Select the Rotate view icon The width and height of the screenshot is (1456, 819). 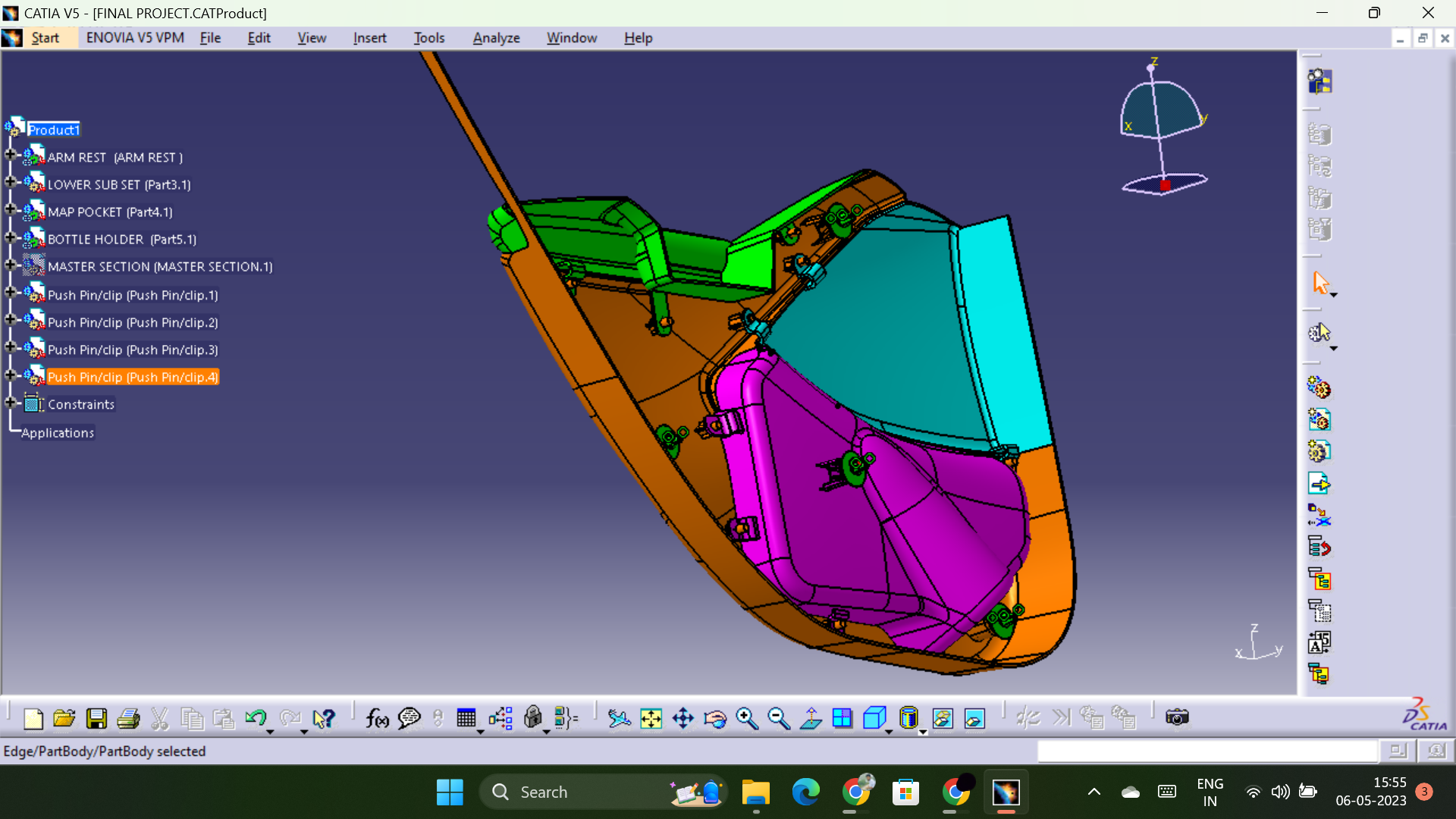[715, 718]
